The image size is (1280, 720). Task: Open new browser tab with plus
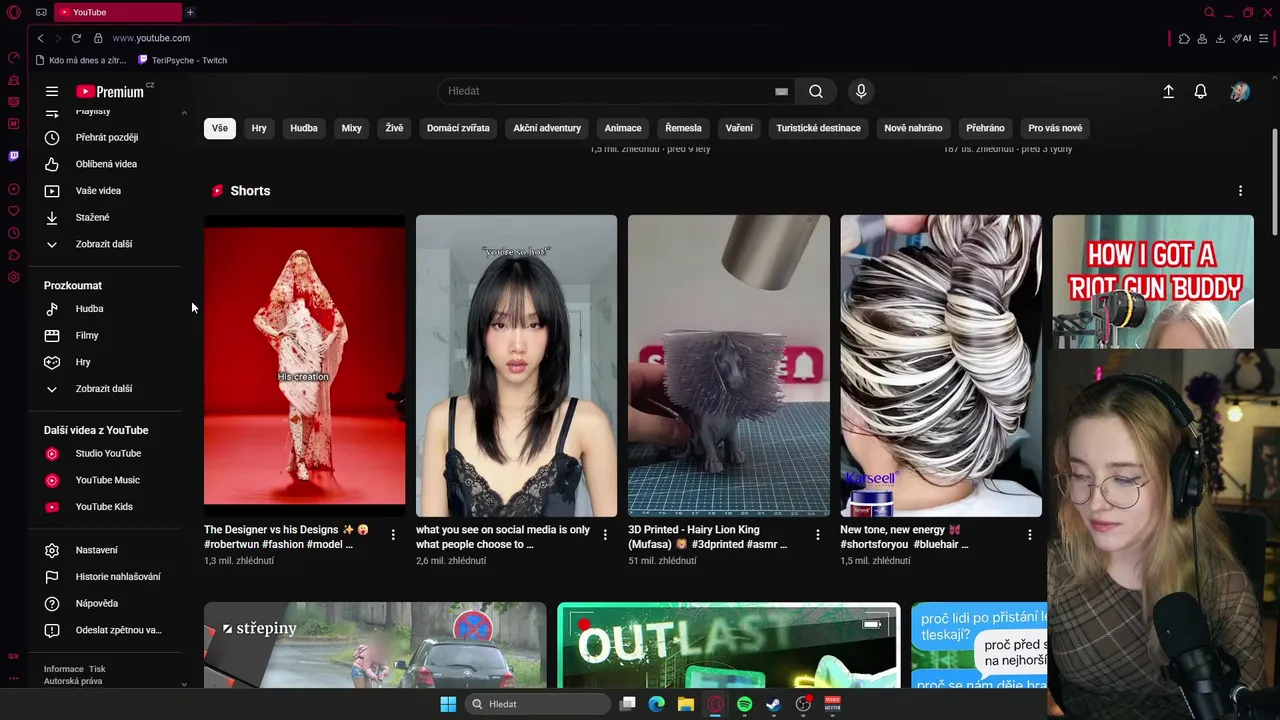[190, 12]
